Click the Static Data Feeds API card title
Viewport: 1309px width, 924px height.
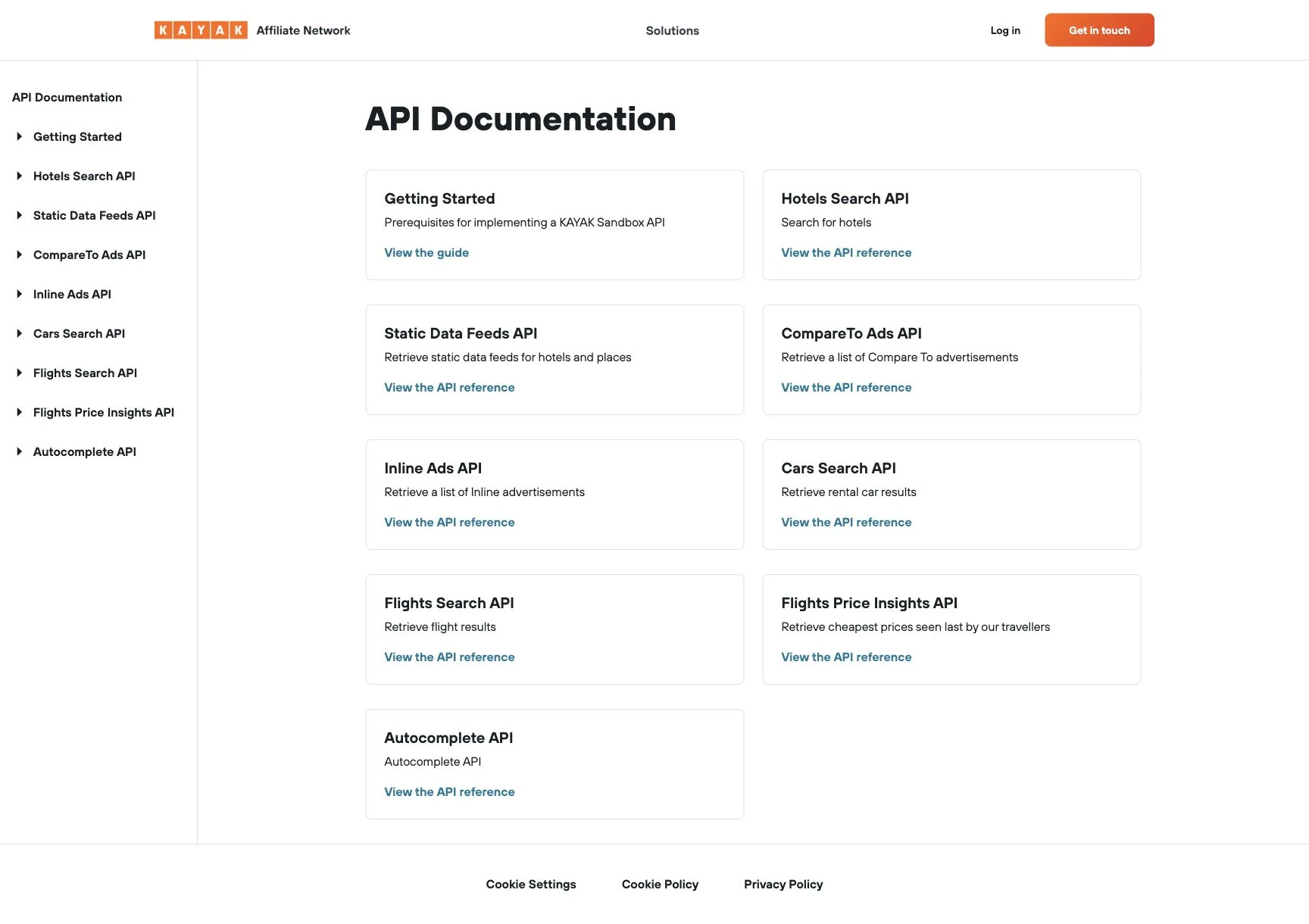[x=461, y=333]
